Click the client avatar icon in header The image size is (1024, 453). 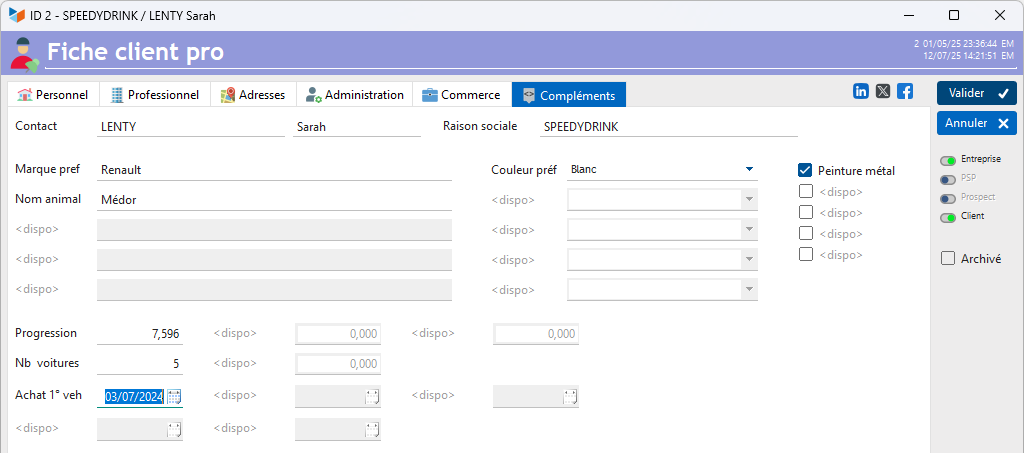[x=24, y=53]
